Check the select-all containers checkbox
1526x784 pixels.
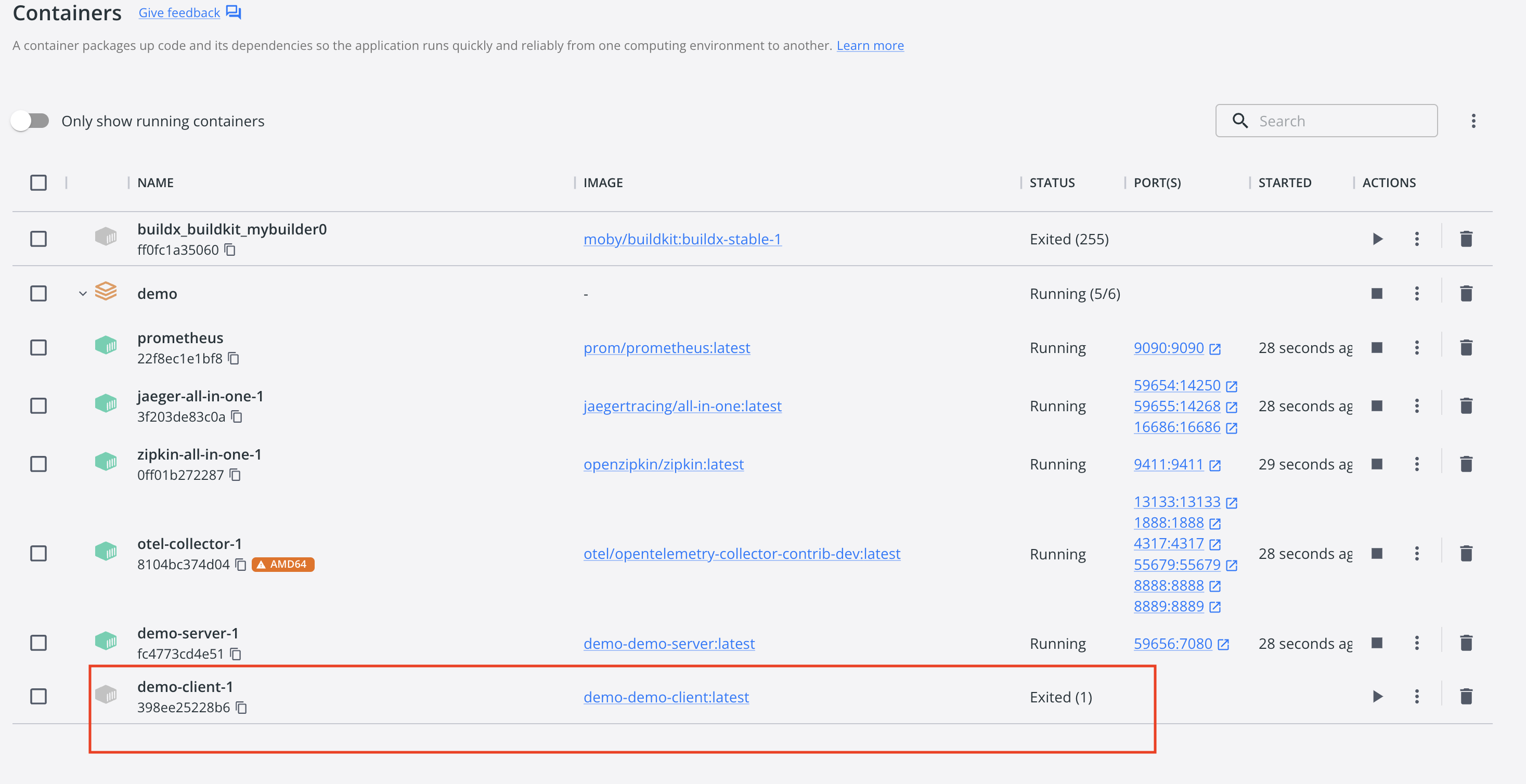pyautogui.click(x=38, y=182)
